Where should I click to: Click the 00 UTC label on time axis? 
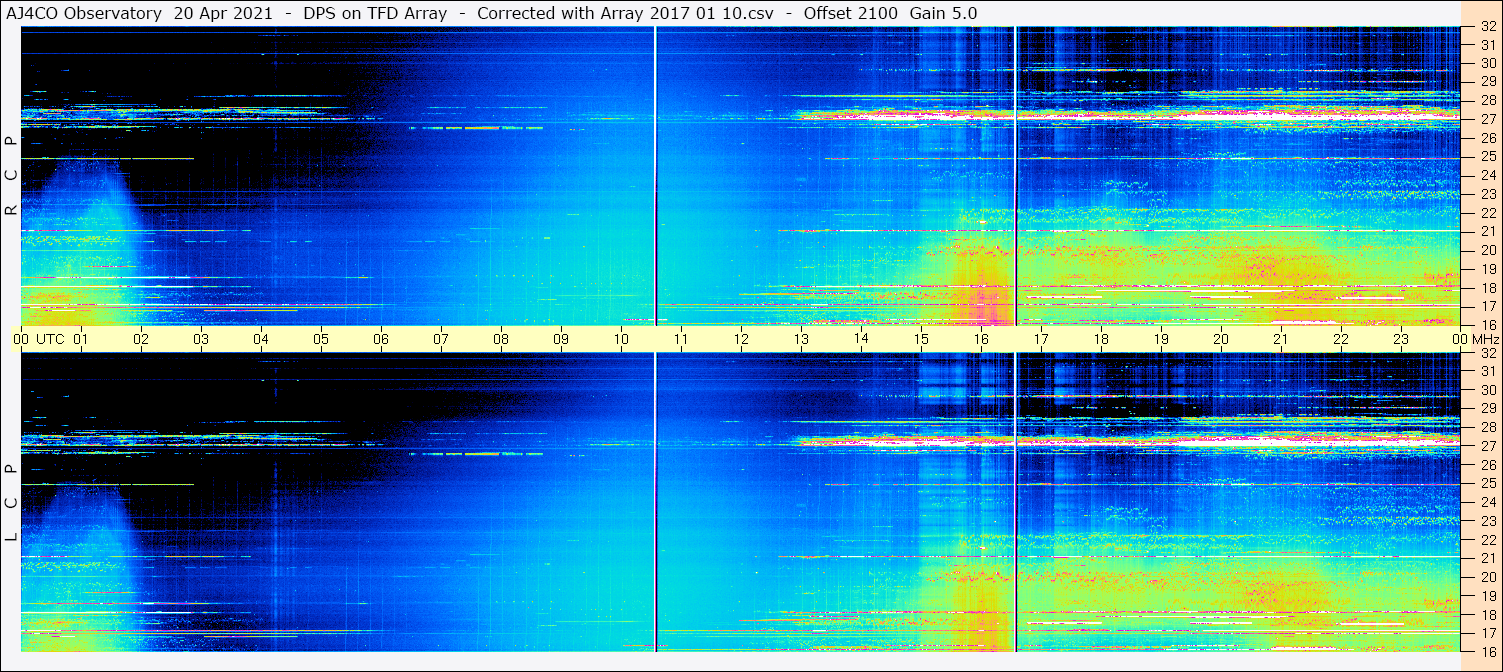[39, 339]
